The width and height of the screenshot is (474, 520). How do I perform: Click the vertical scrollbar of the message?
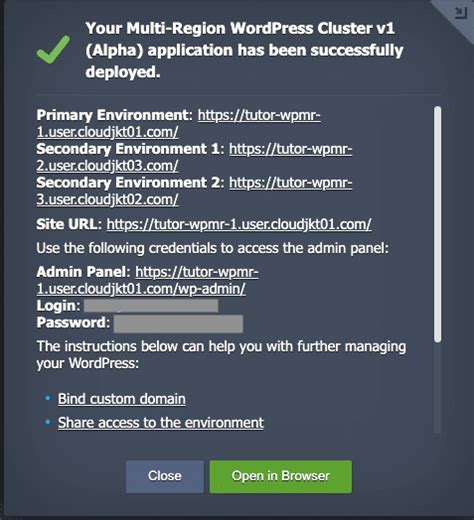coord(438,224)
